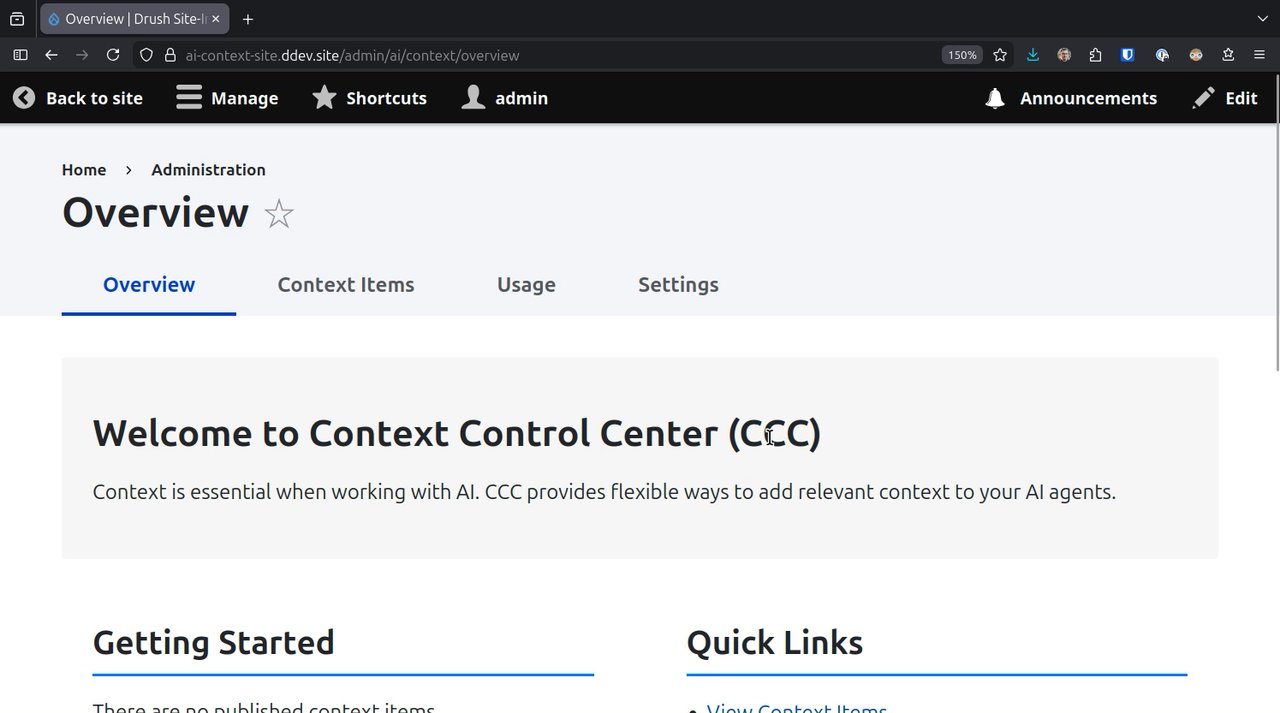Switch to the Settings tab
Screen dimensions: 1280x713
678,285
